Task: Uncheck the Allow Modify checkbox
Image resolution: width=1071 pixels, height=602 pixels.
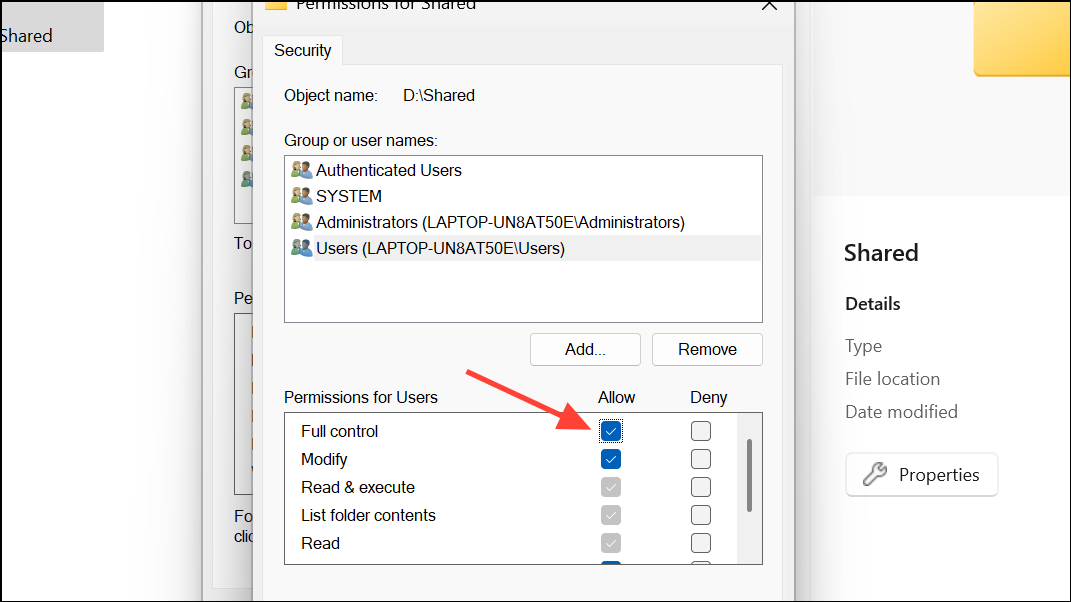Action: (x=611, y=458)
